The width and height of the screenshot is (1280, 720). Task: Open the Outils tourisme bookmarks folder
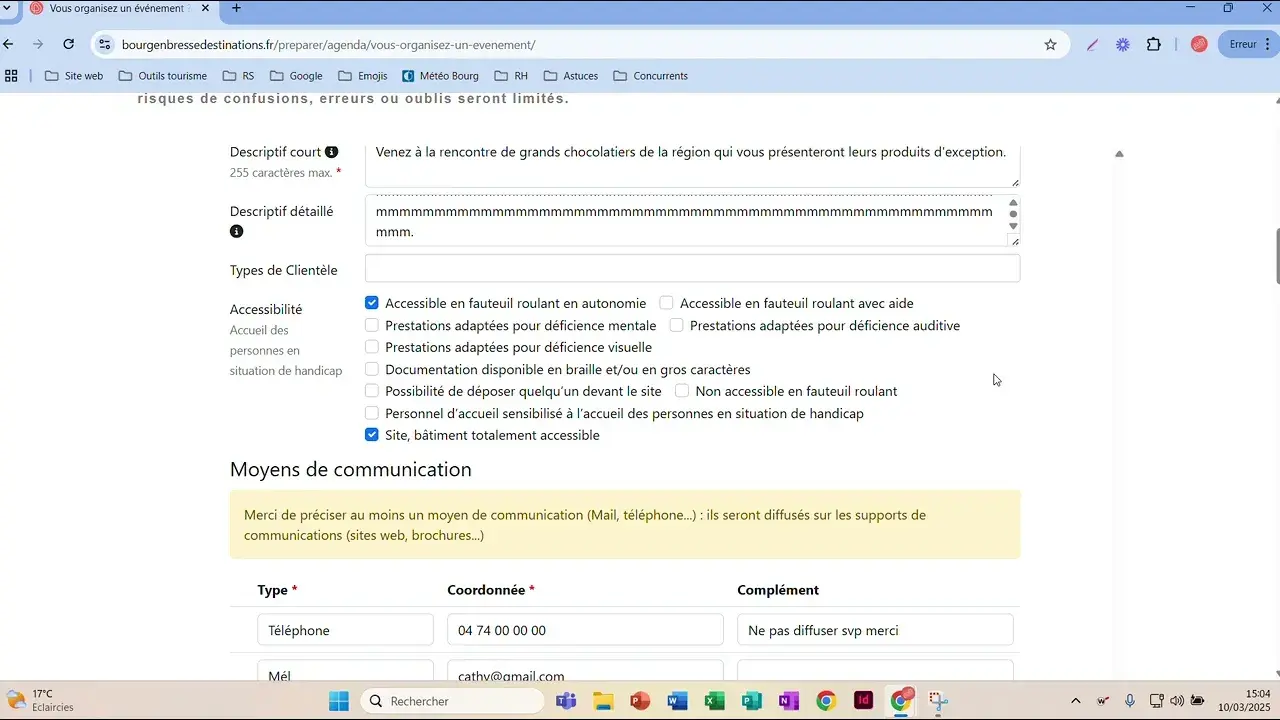click(162, 76)
